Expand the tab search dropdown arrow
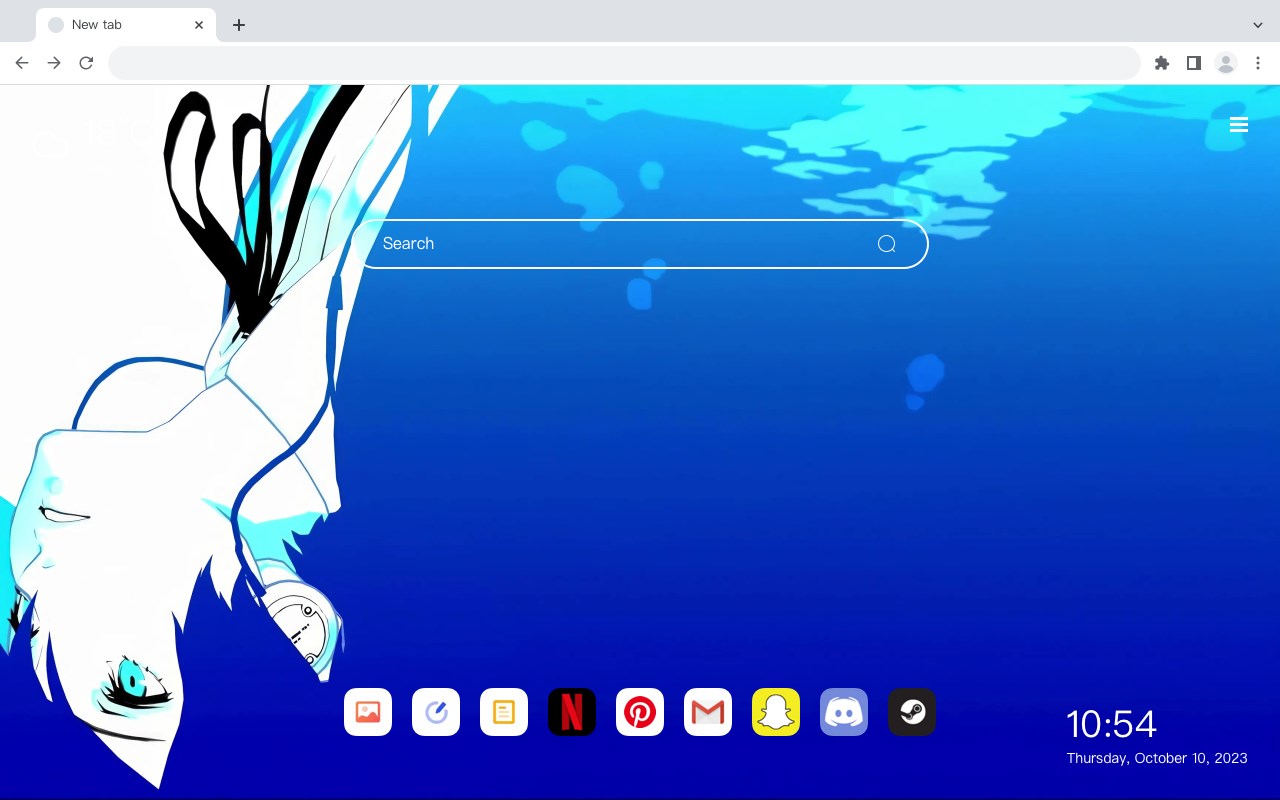Viewport: 1280px width, 800px height. (1258, 25)
